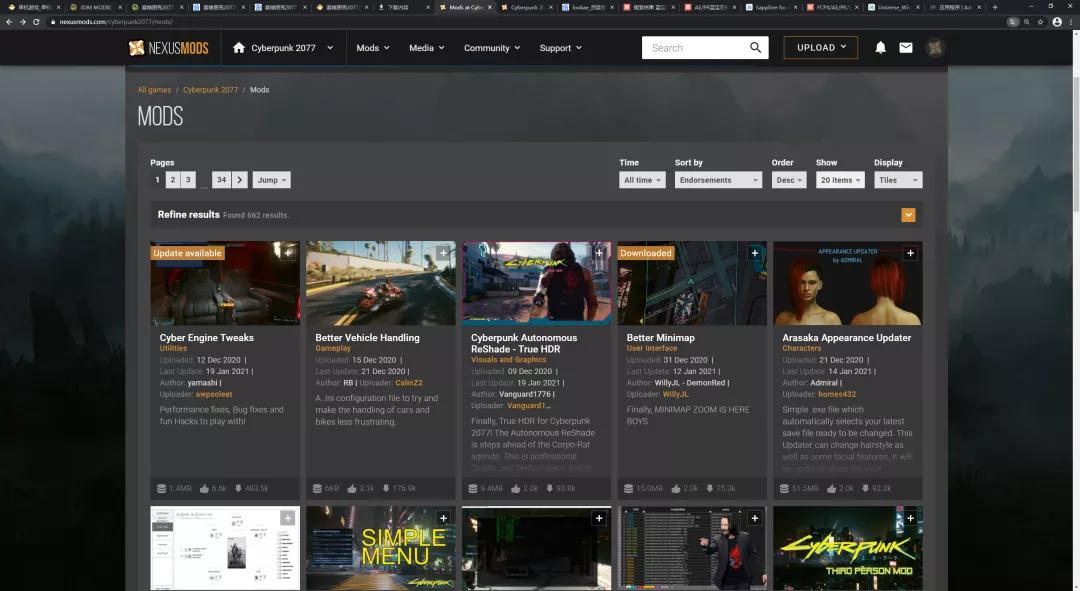This screenshot has height=591, width=1080.
Task: Click plus icon on Simple Menu tile
Action: (444, 518)
